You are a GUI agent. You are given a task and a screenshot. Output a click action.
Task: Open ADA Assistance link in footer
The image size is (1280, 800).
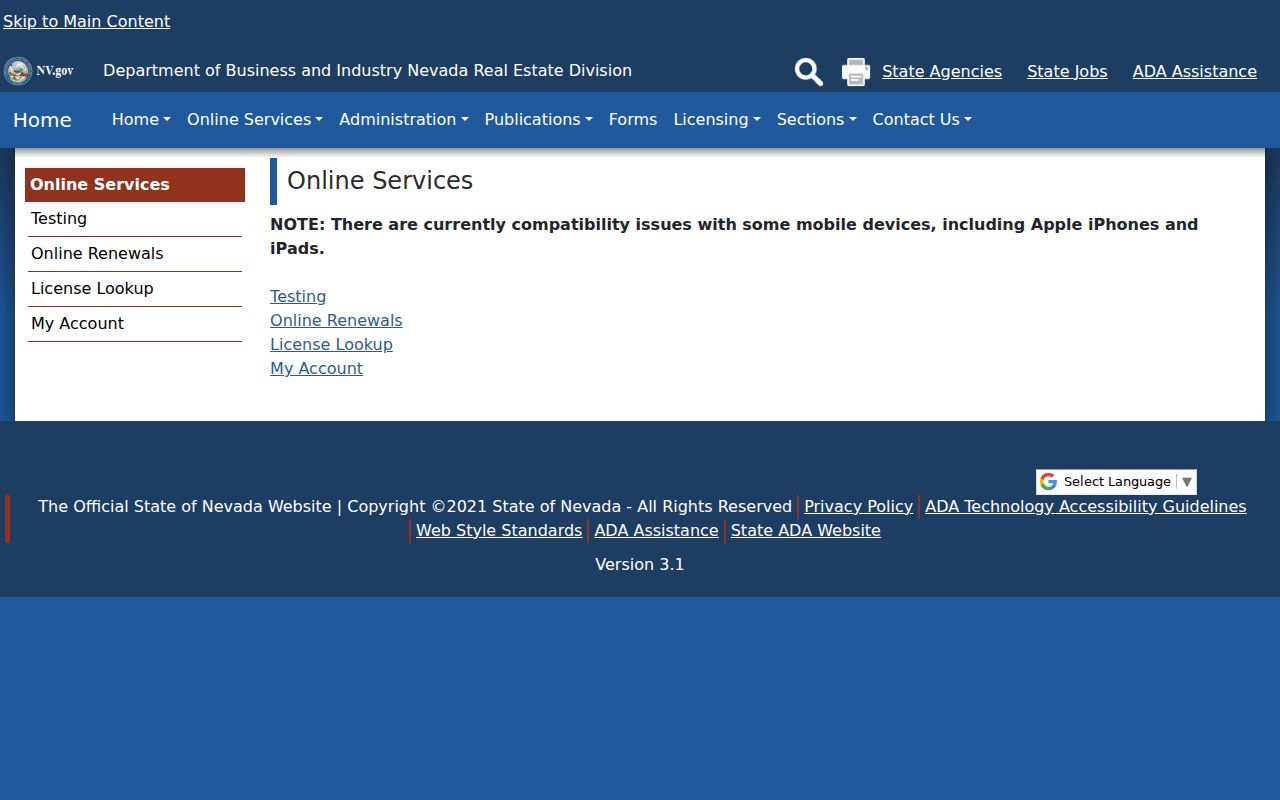(656, 530)
